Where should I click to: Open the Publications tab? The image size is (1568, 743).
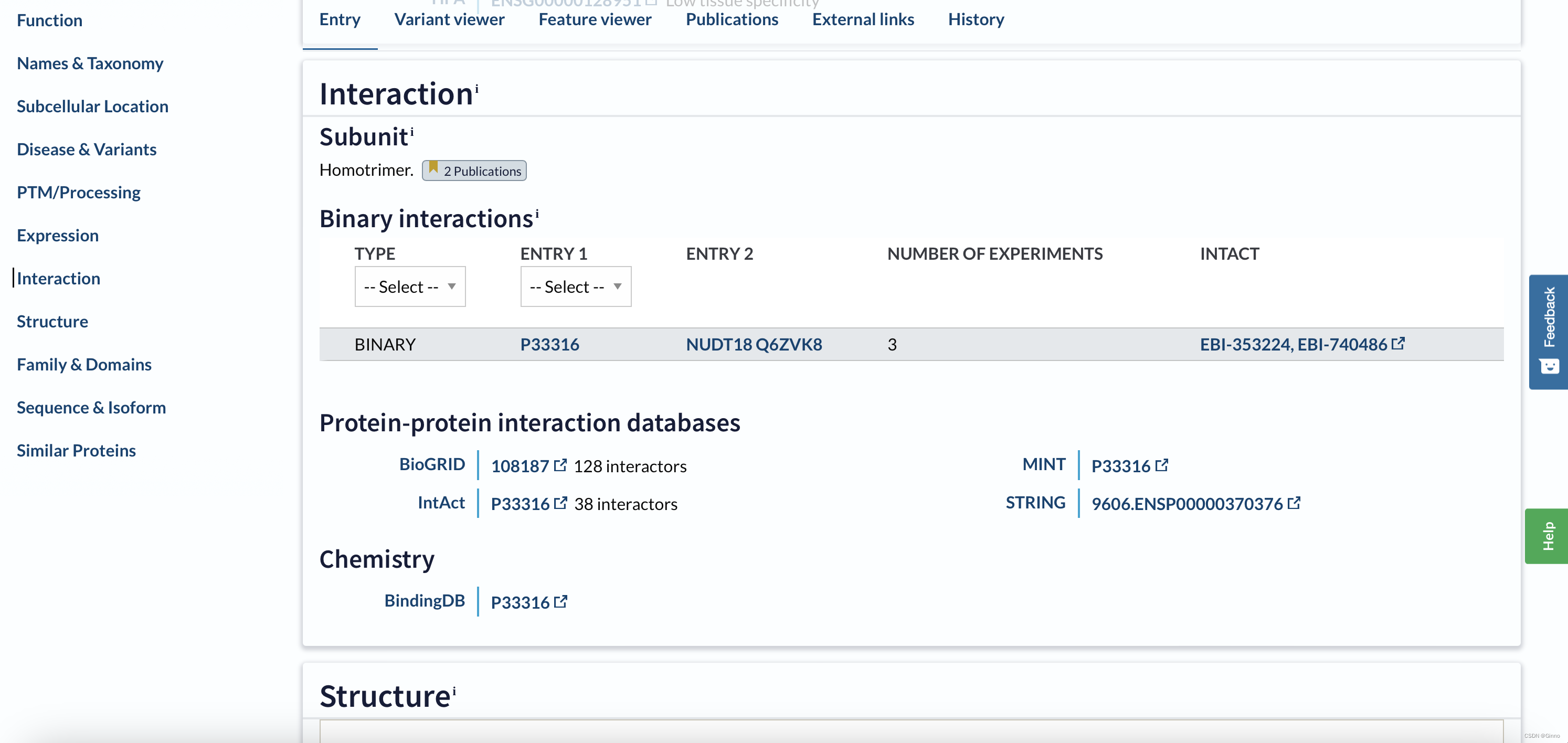[x=732, y=19]
